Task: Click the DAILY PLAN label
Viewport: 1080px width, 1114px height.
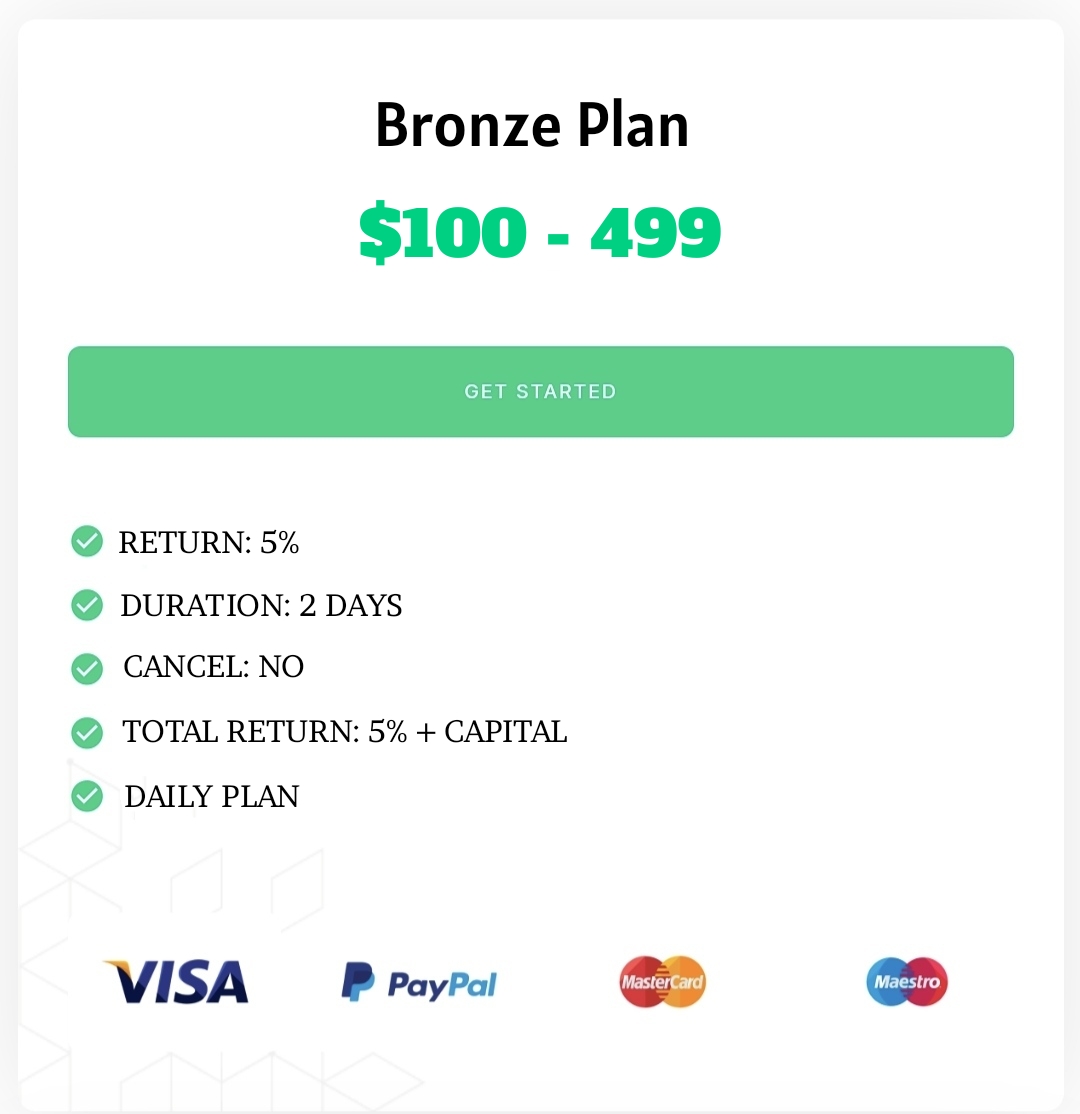Action: [x=211, y=797]
